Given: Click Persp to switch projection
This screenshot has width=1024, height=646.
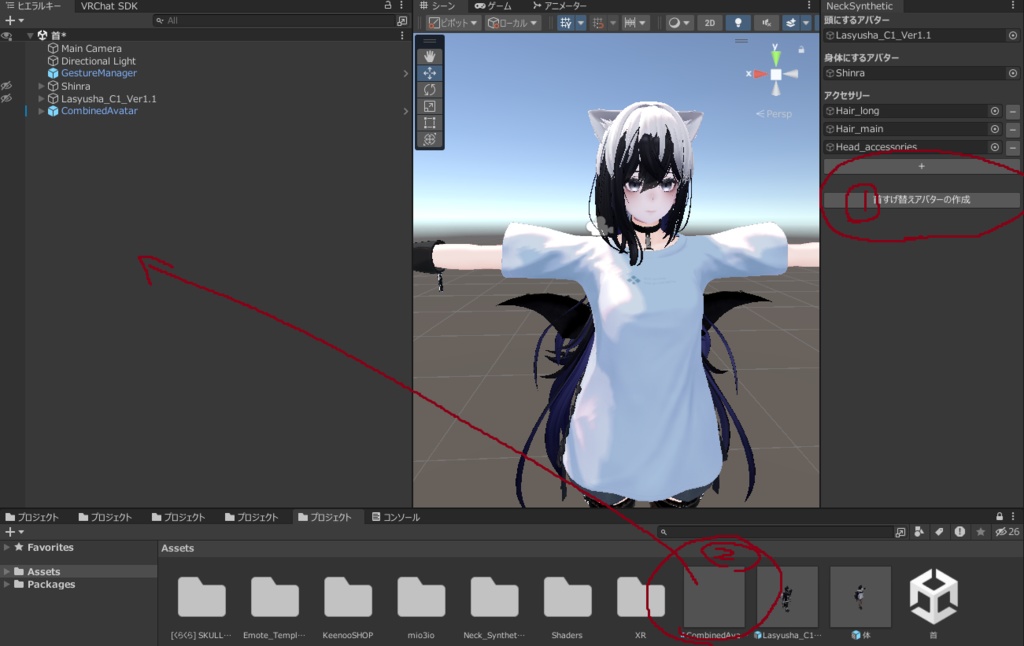Looking at the screenshot, I should 775,114.
